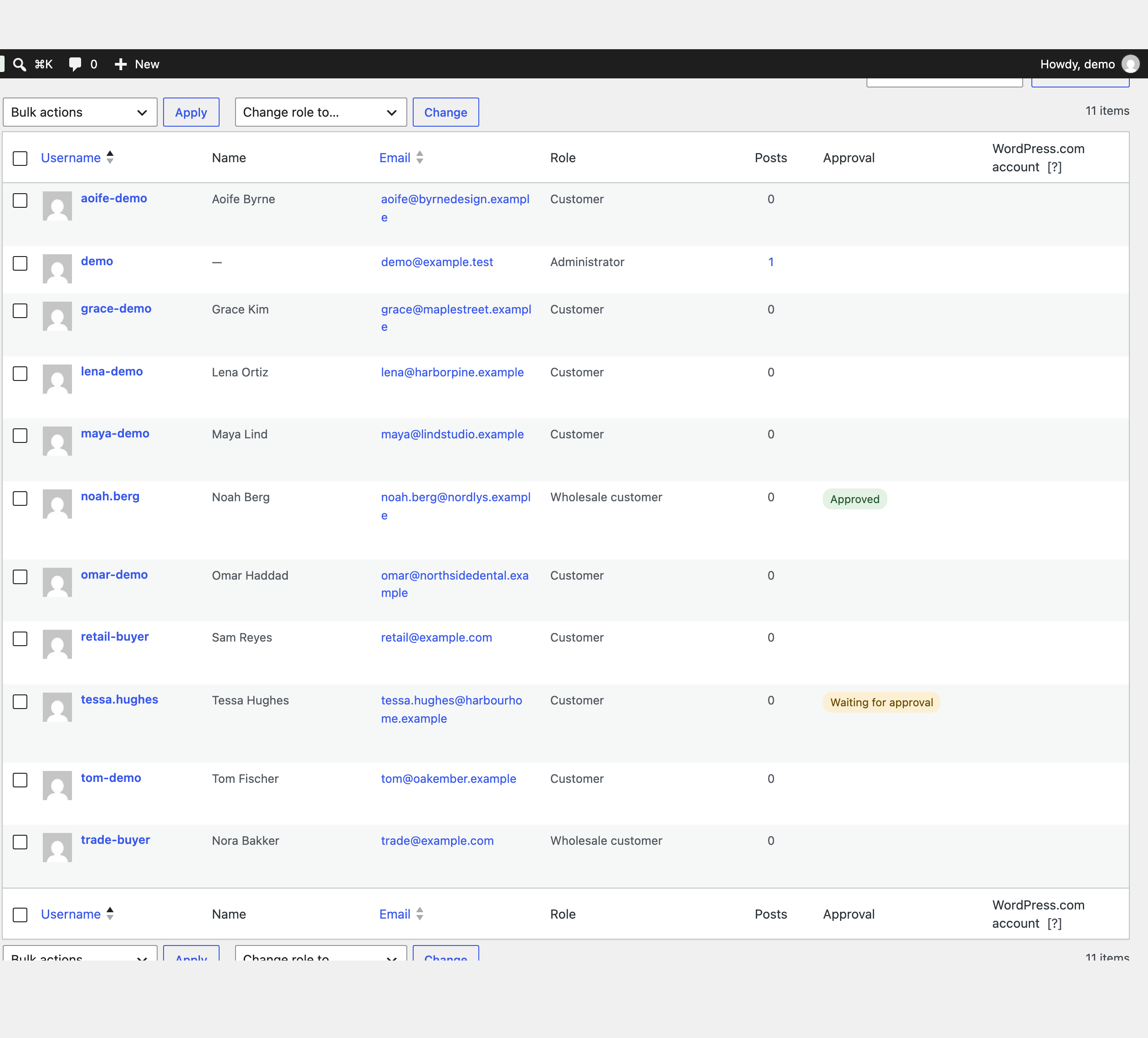Click the Approved status badge for noah.berg
The width and height of the screenshot is (1148, 1038).
click(x=855, y=499)
